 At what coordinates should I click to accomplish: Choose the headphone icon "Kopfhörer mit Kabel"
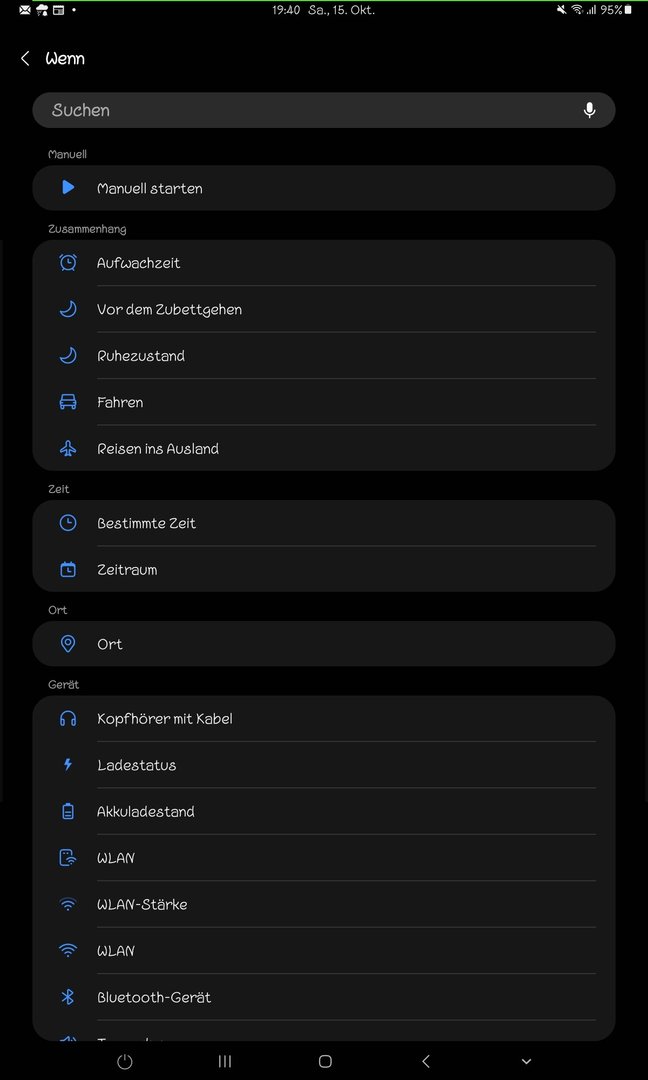click(x=68, y=719)
